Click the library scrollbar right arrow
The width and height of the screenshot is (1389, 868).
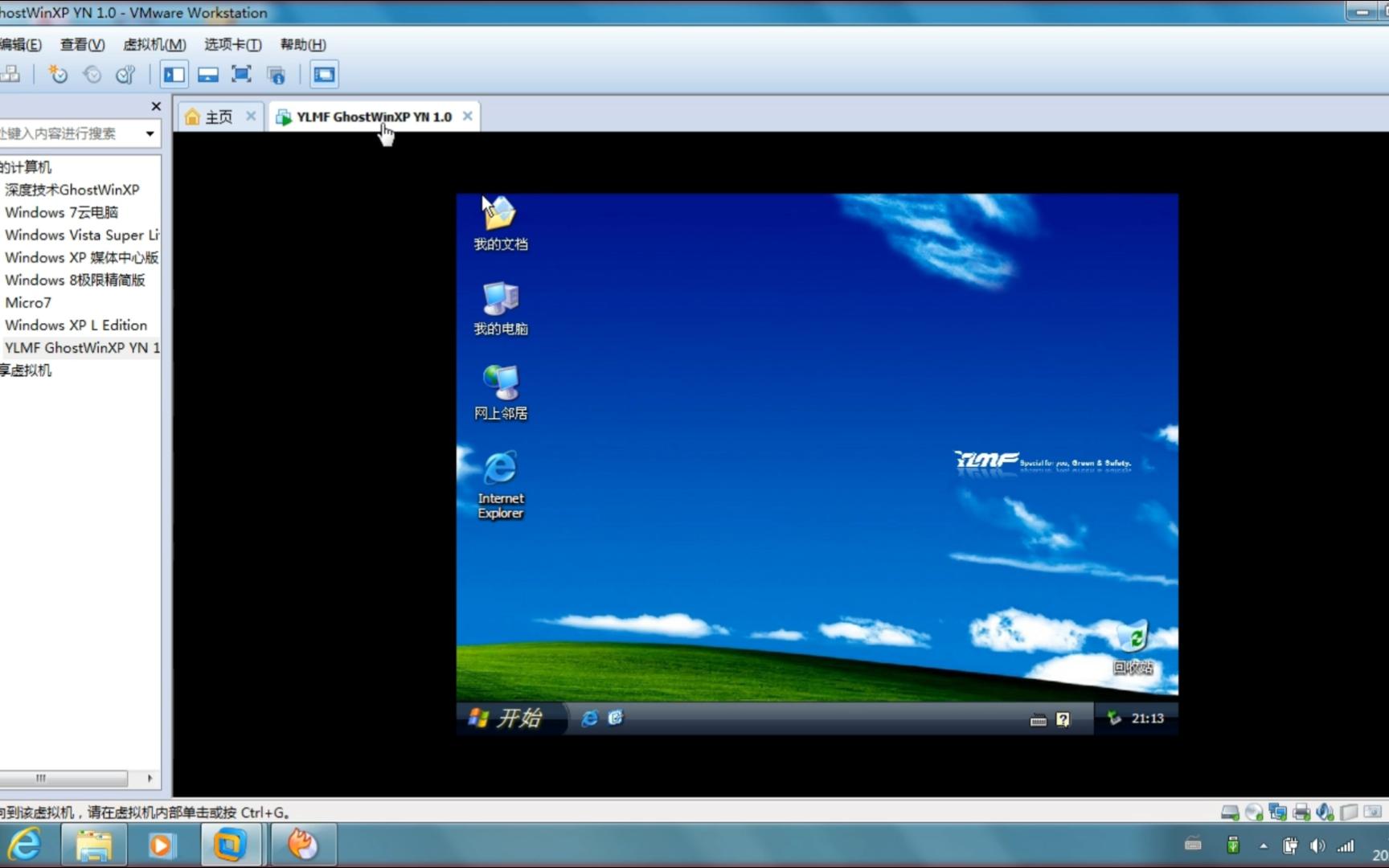pyautogui.click(x=150, y=778)
